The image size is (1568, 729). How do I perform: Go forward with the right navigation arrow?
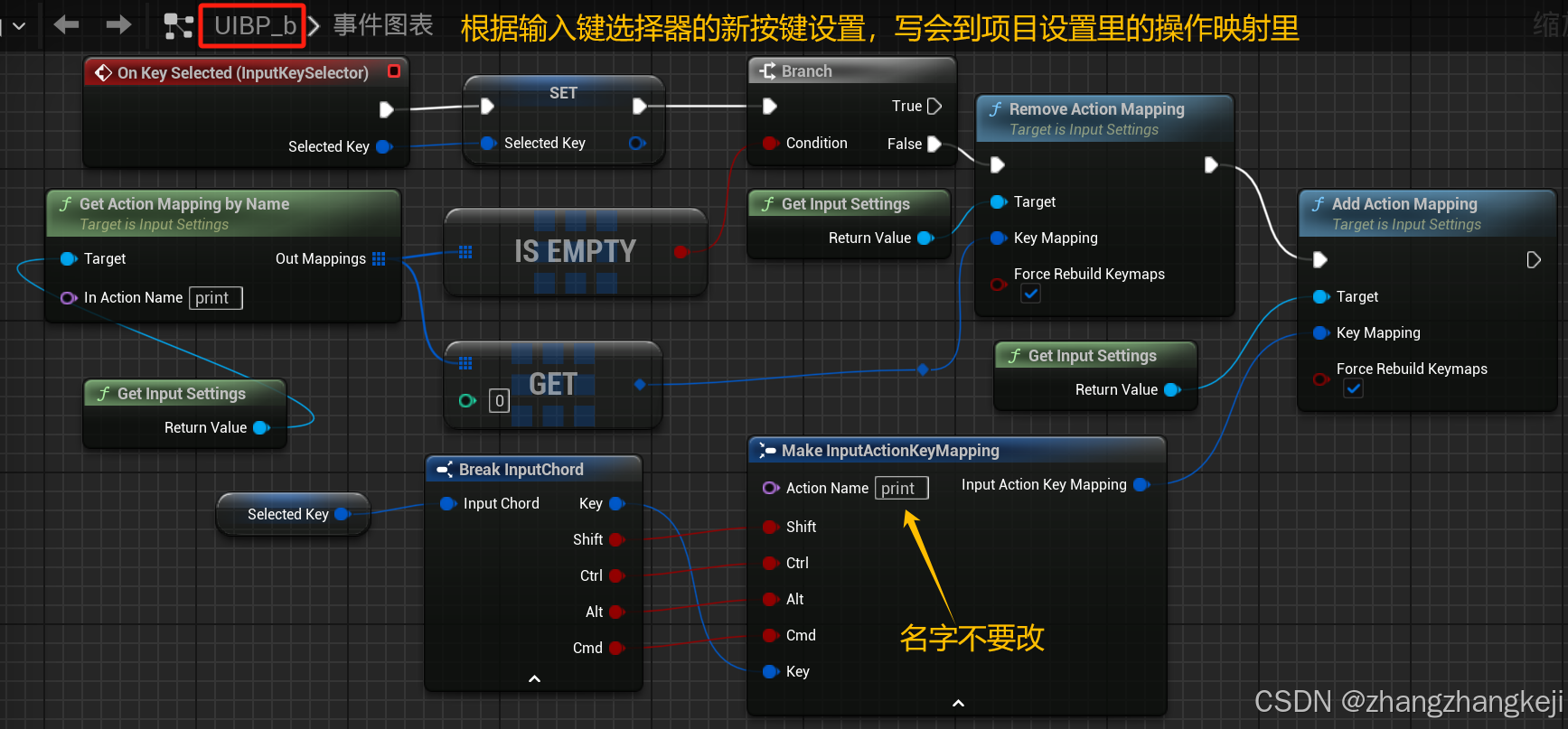[118, 24]
